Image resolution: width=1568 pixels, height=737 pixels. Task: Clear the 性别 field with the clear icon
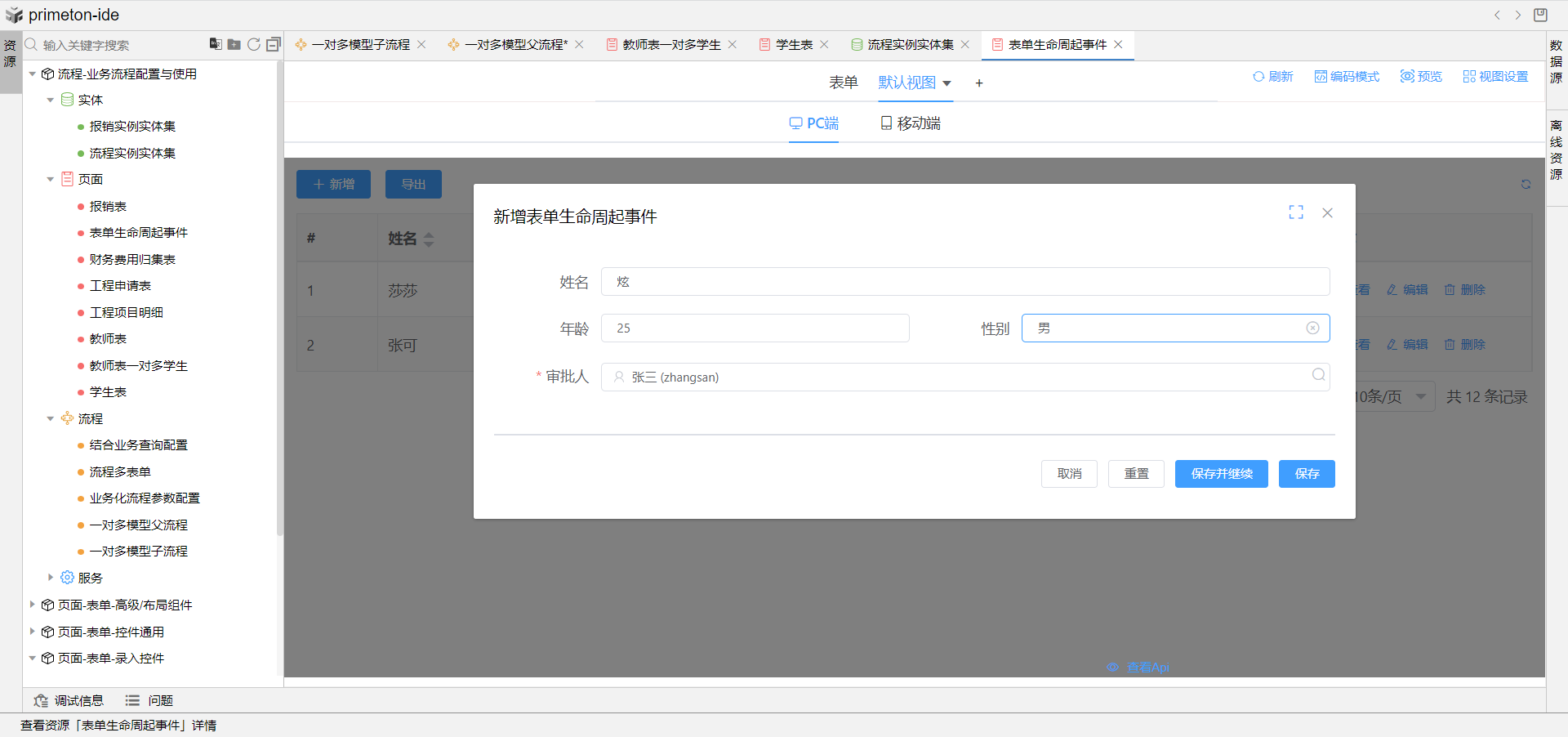pos(1312,328)
